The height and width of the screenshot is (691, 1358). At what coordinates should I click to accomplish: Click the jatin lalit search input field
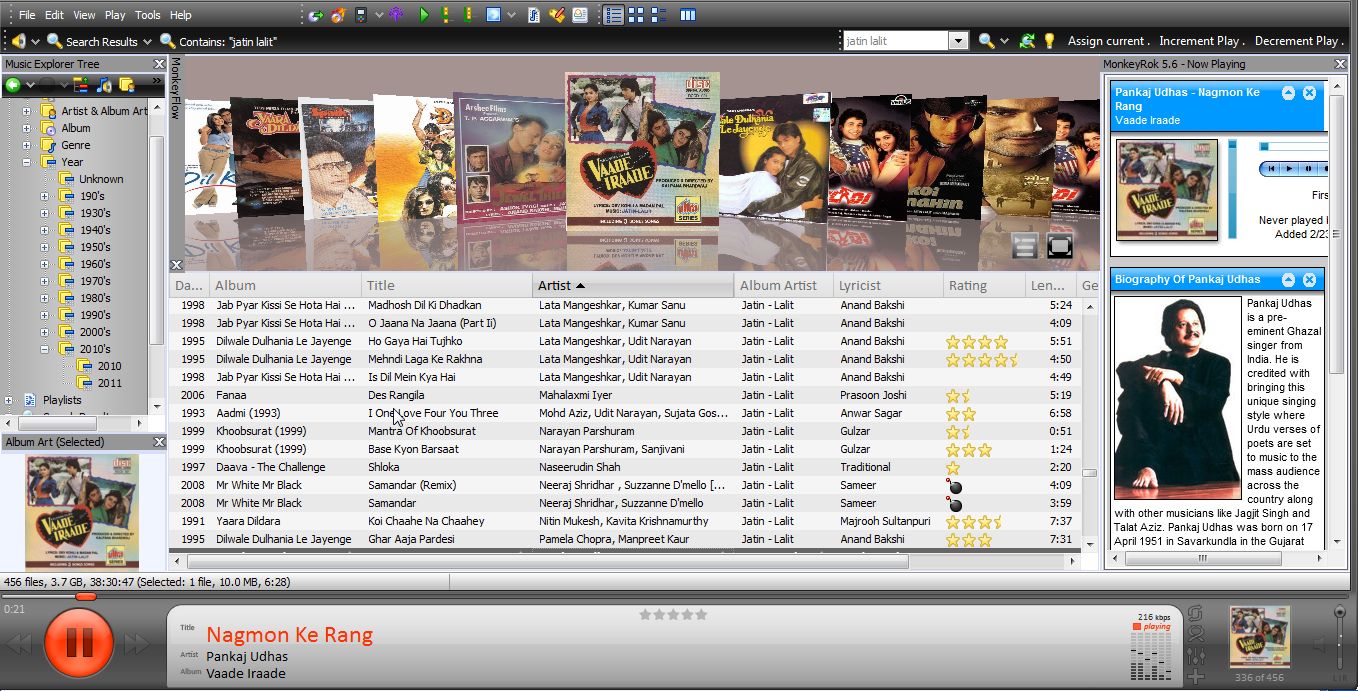tap(895, 41)
